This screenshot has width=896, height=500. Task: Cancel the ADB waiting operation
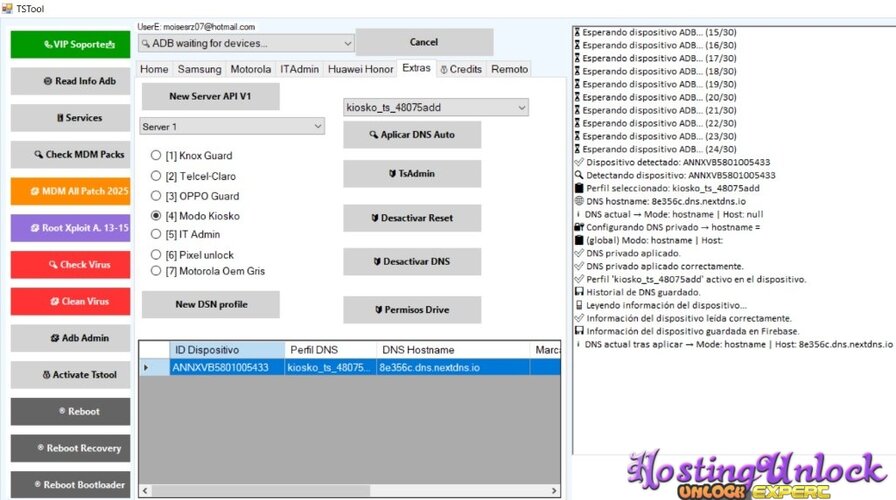(x=424, y=42)
